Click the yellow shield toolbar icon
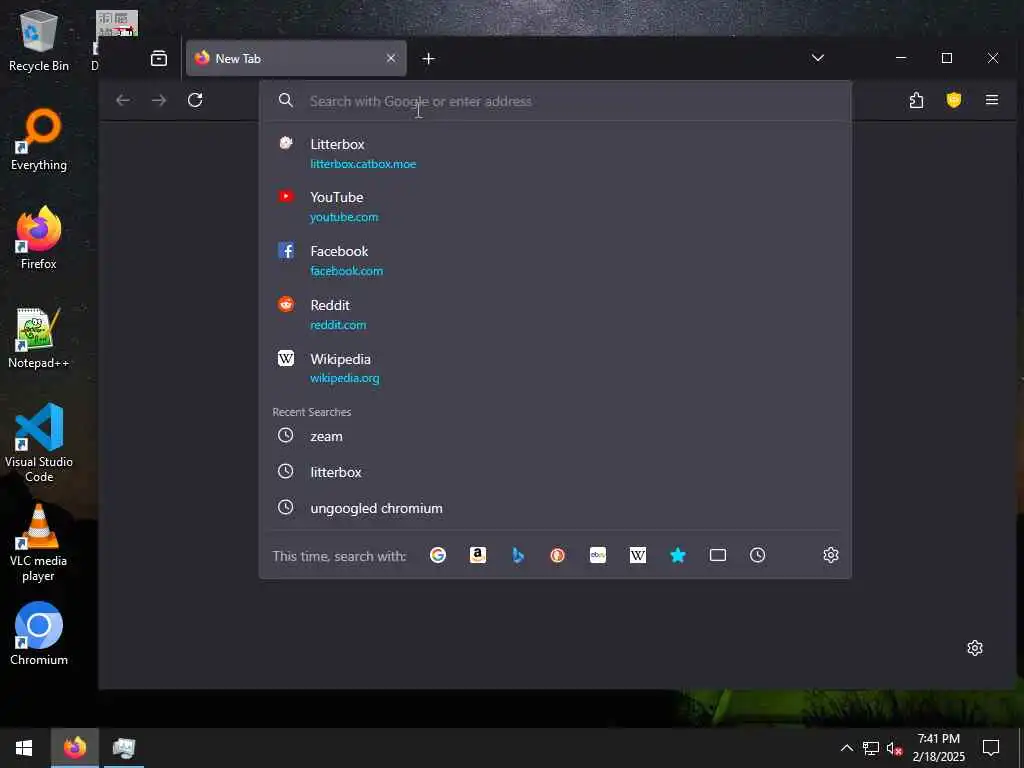Viewport: 1024px width, 768px height. (954, 100)
